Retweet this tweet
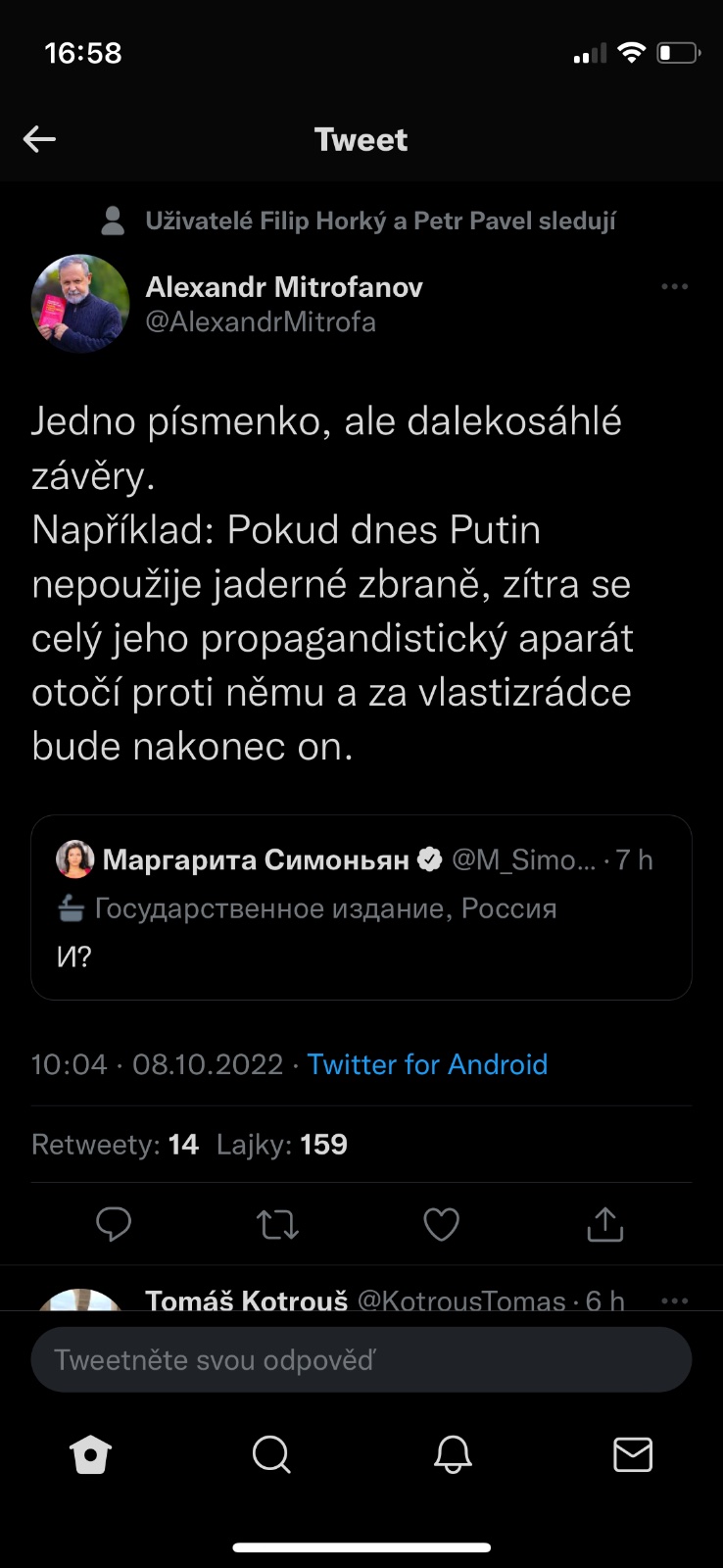Image resolution: width=723 pixels, height=1568 pixels. [277, 1224]
